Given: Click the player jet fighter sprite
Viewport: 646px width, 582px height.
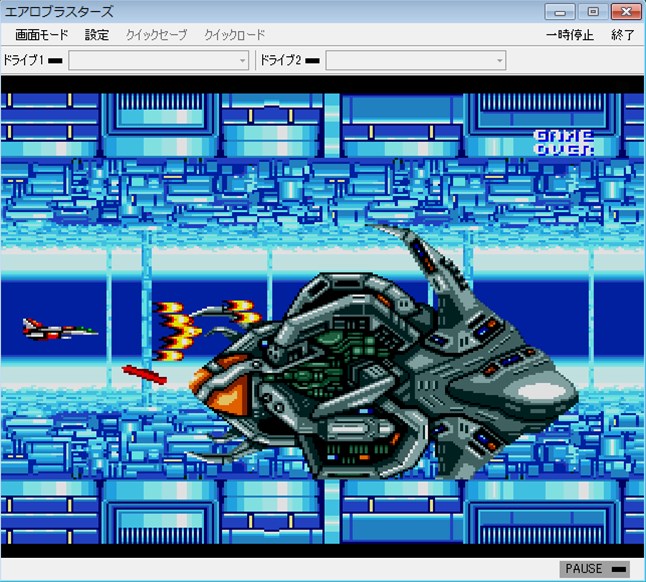Looking at the screenshot, I should (x=60, y=329).
